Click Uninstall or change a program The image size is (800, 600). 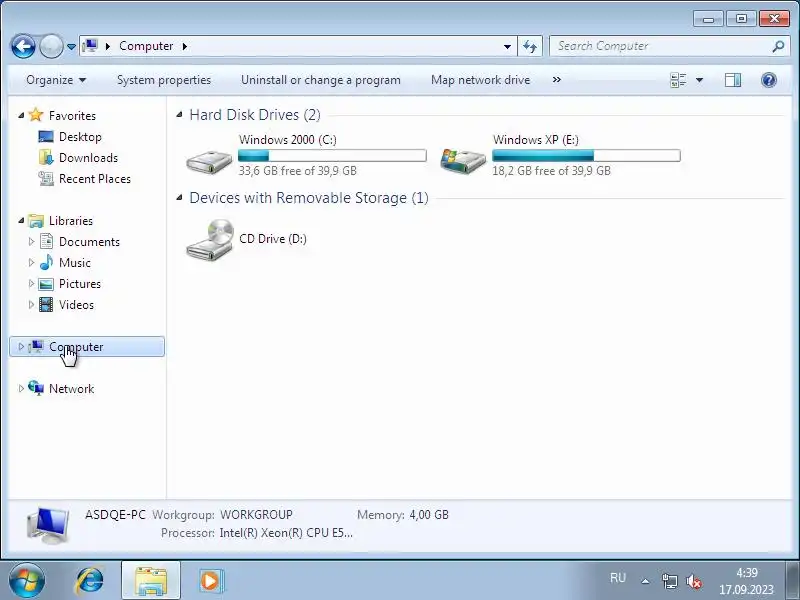click(x=320, y=80)
